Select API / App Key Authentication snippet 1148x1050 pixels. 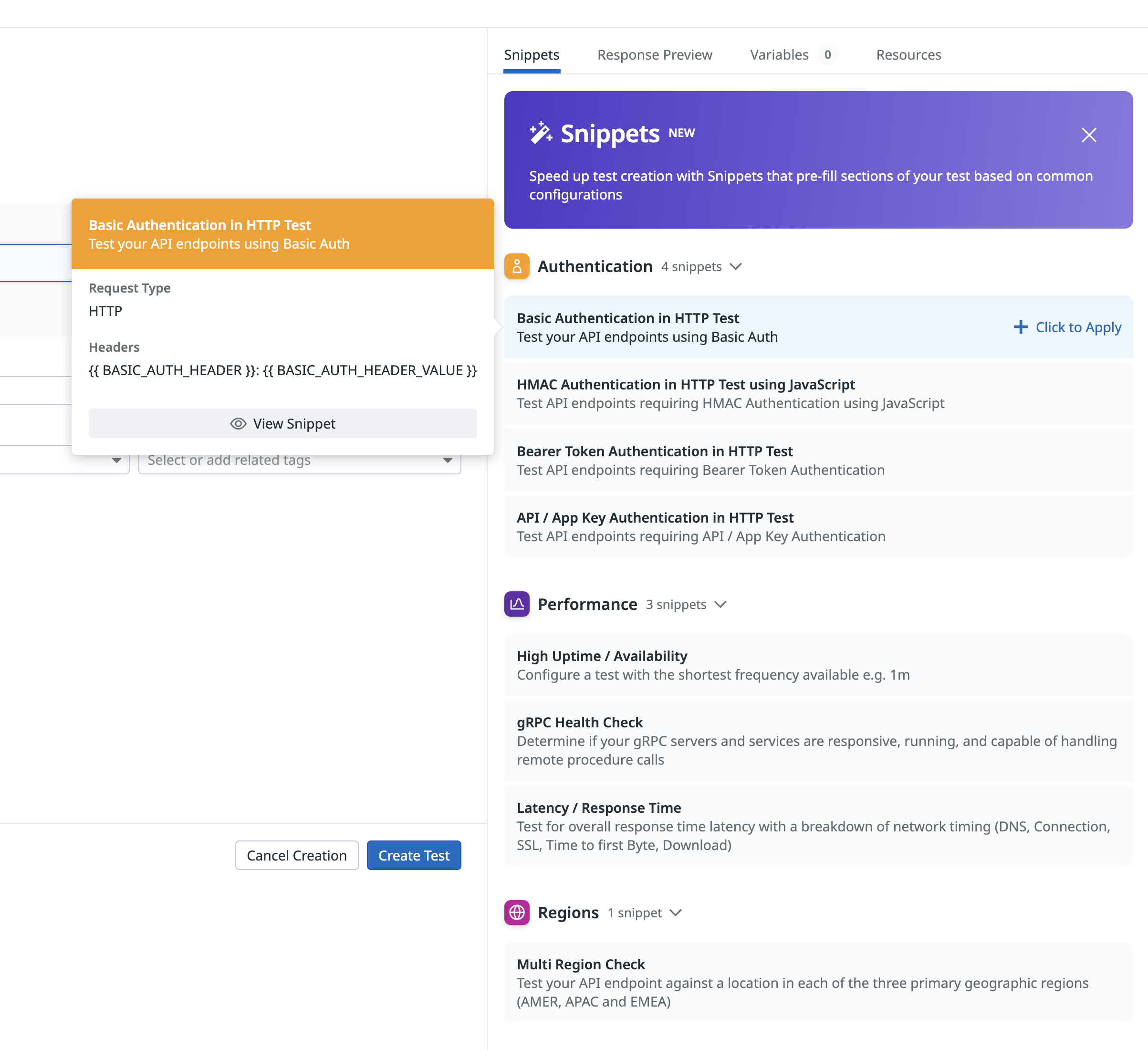point(818,527)
